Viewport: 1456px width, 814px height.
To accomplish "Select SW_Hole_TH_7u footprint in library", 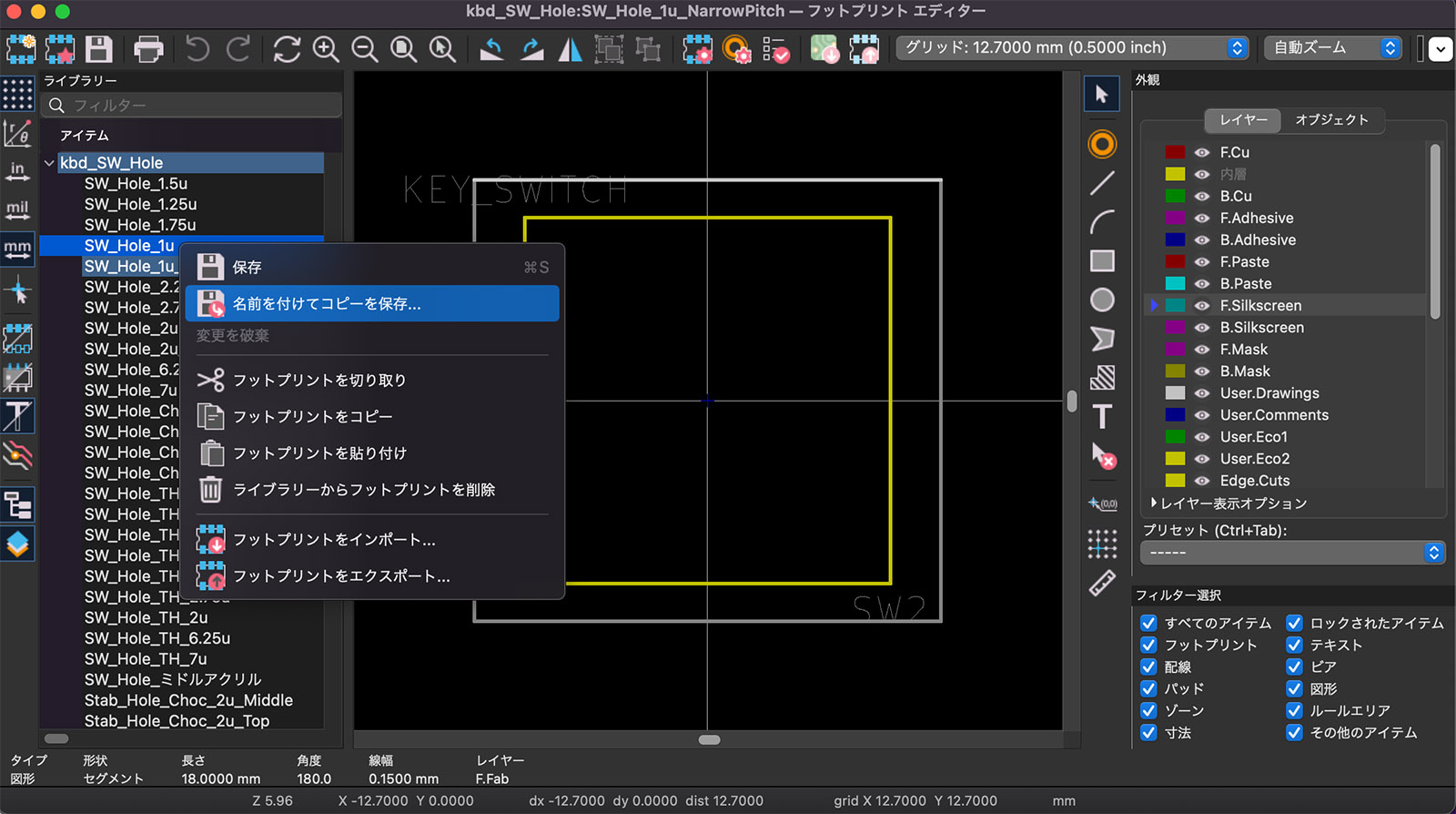I will [x=146, y=659].
